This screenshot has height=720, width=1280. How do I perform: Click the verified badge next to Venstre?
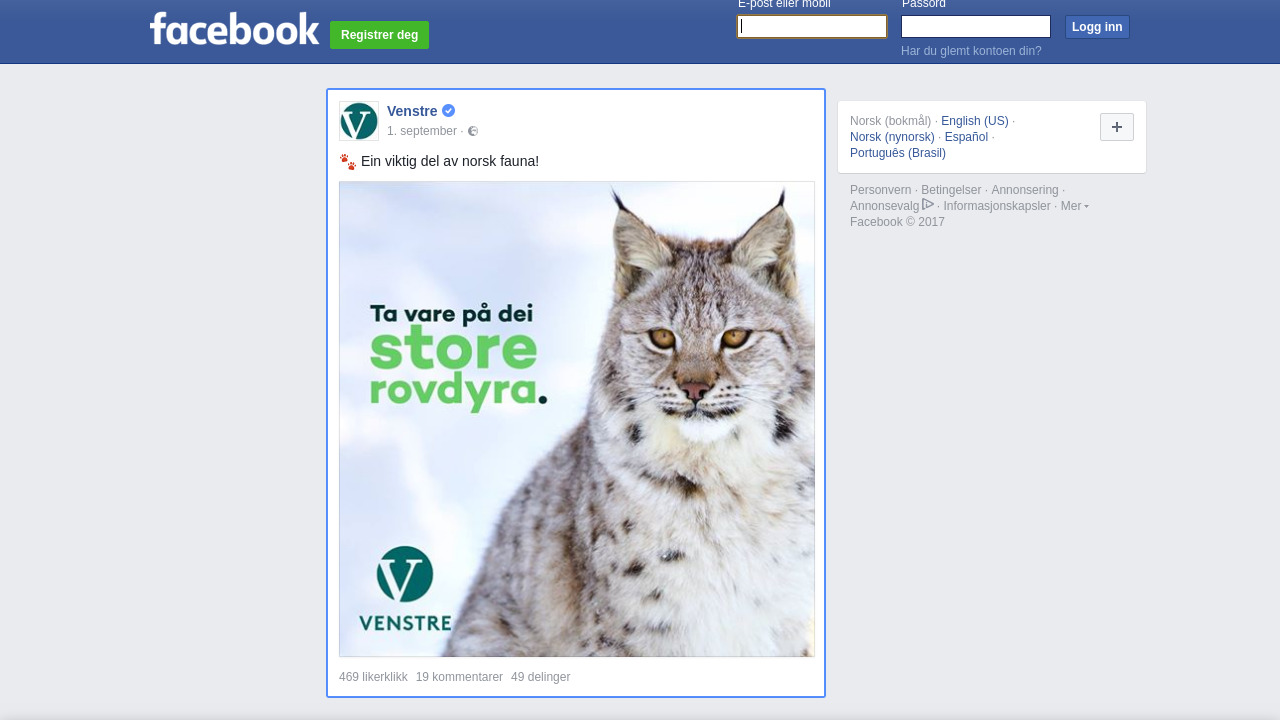coord(449,111)
